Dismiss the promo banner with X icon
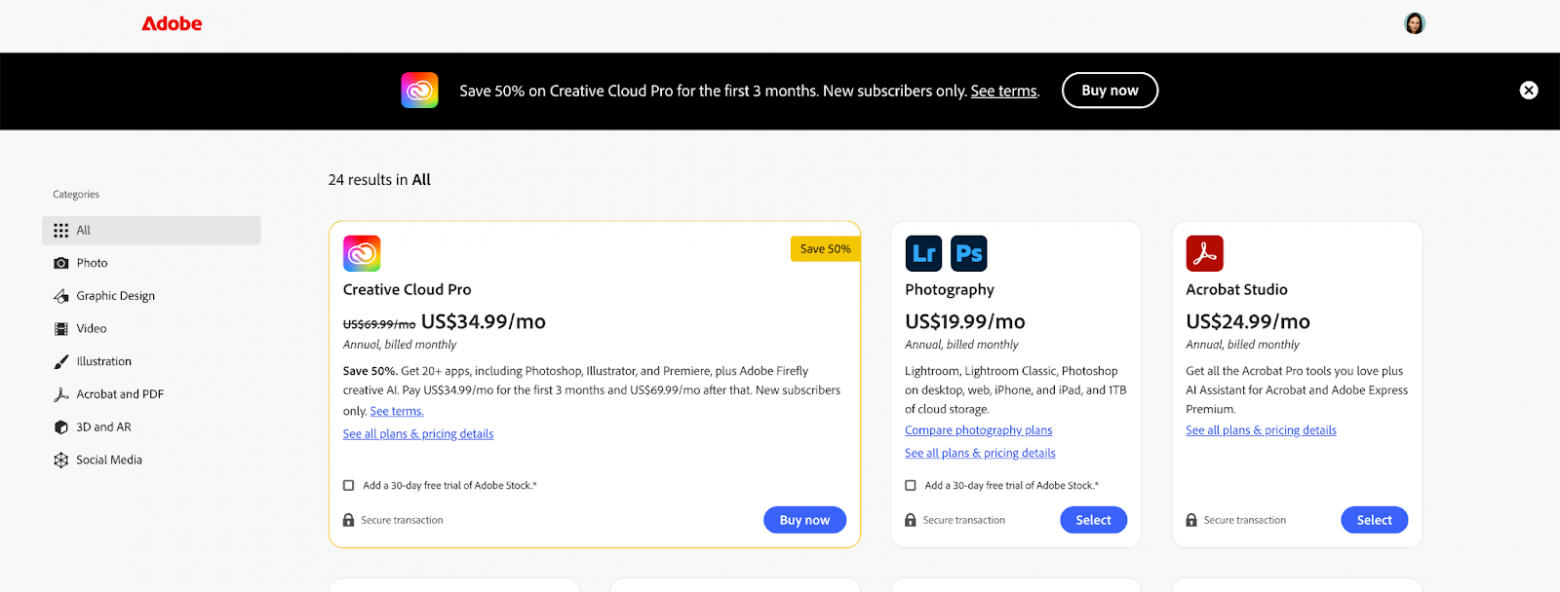 pos(1528,90)
